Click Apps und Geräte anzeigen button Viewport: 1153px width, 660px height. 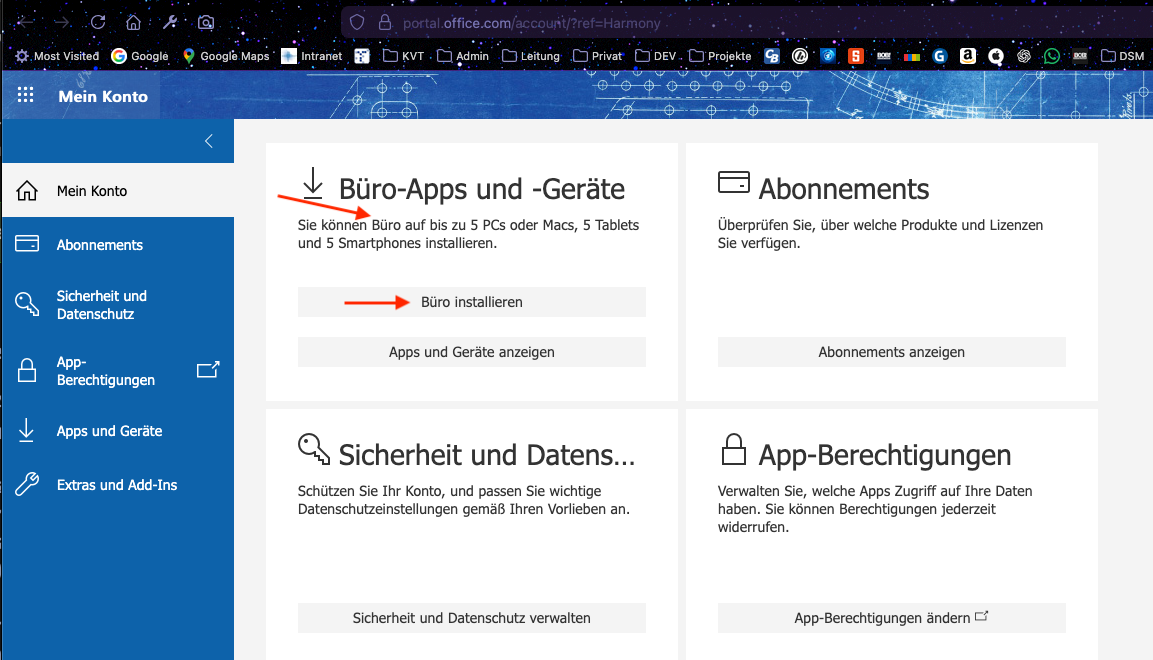[x=472, y=352]
